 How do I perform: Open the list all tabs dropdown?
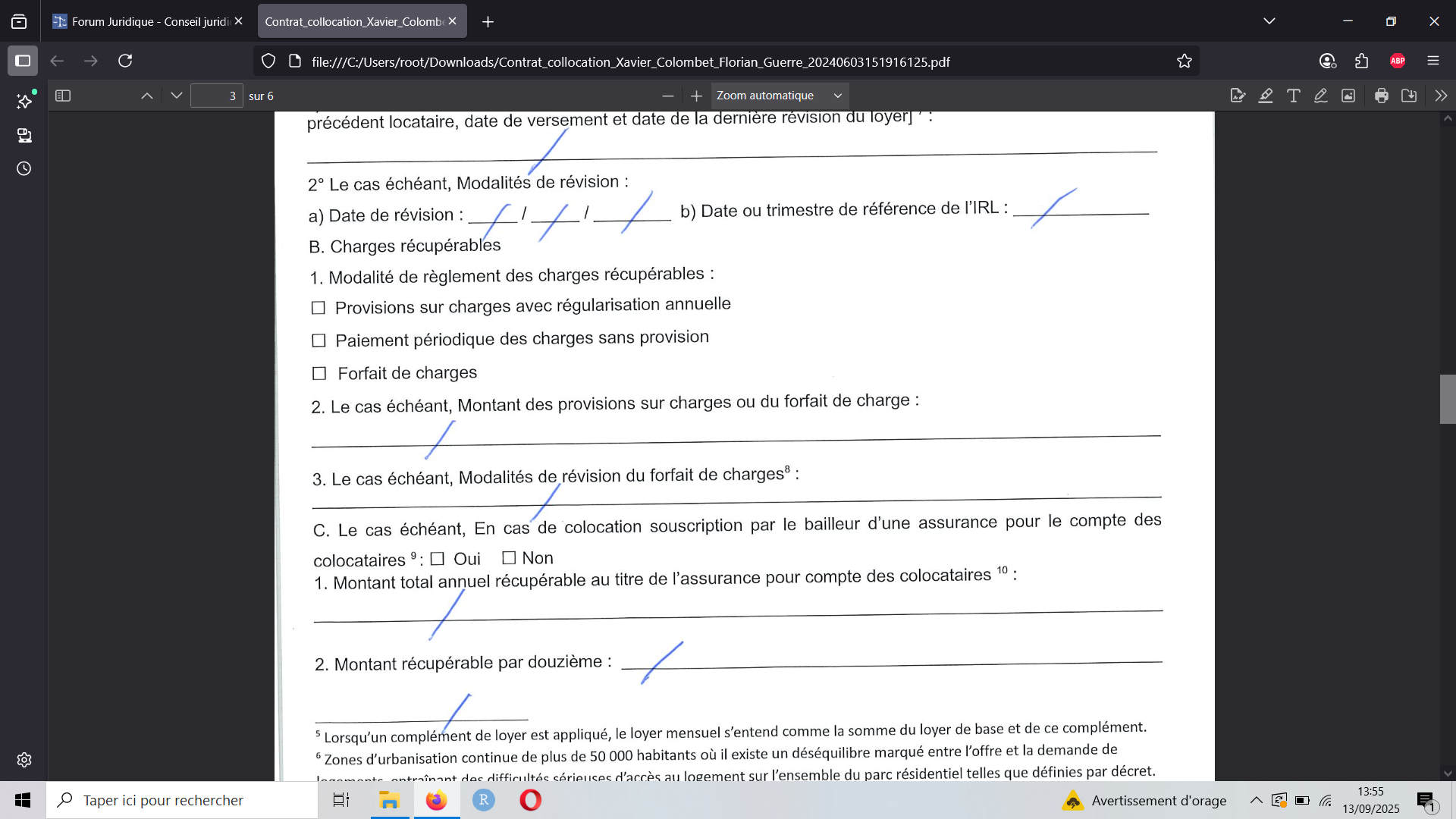click(1269, 21)
